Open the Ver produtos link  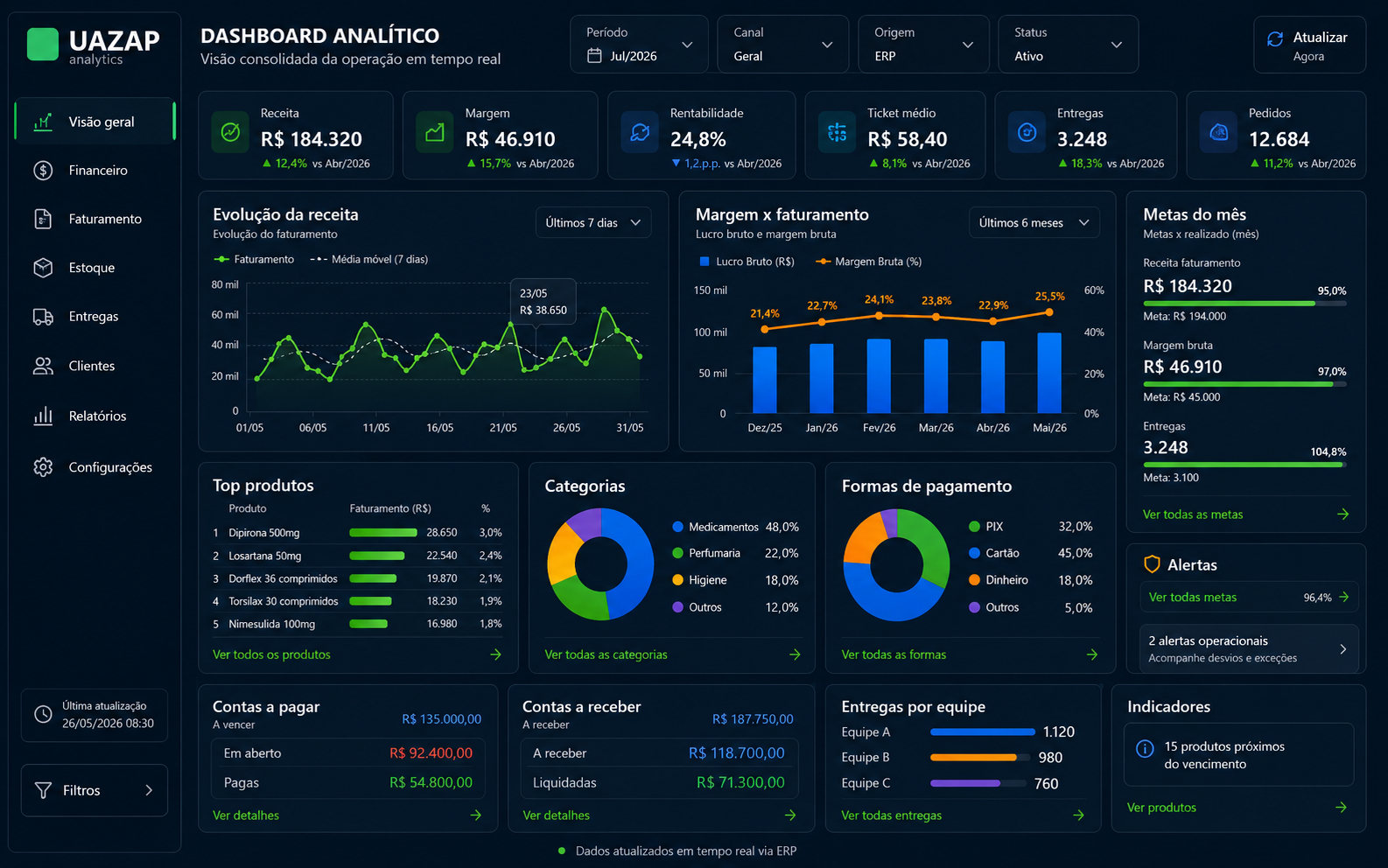(1161, 808)
